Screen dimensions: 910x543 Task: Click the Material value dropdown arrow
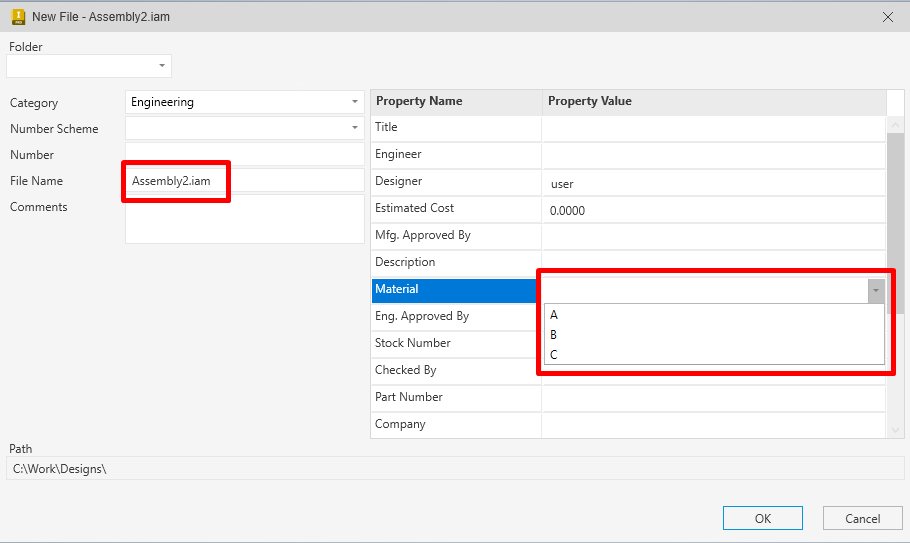[x=876, y=290]
